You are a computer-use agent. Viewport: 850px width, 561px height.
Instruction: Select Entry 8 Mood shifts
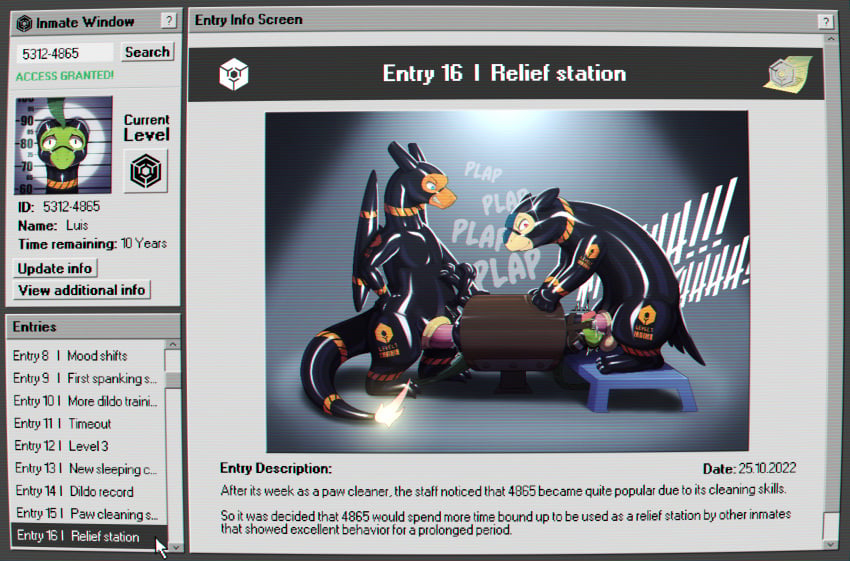pos(87,356)
